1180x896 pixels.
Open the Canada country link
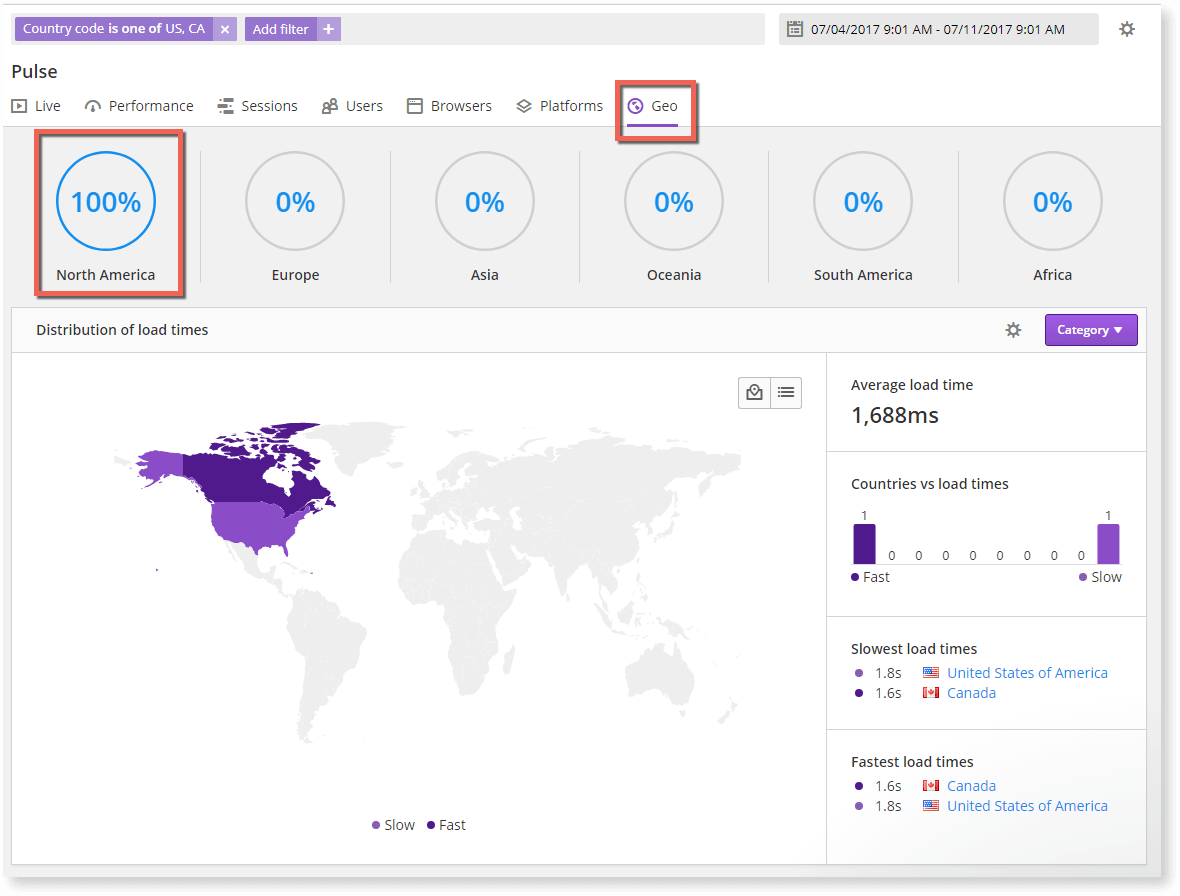point(970,692)
